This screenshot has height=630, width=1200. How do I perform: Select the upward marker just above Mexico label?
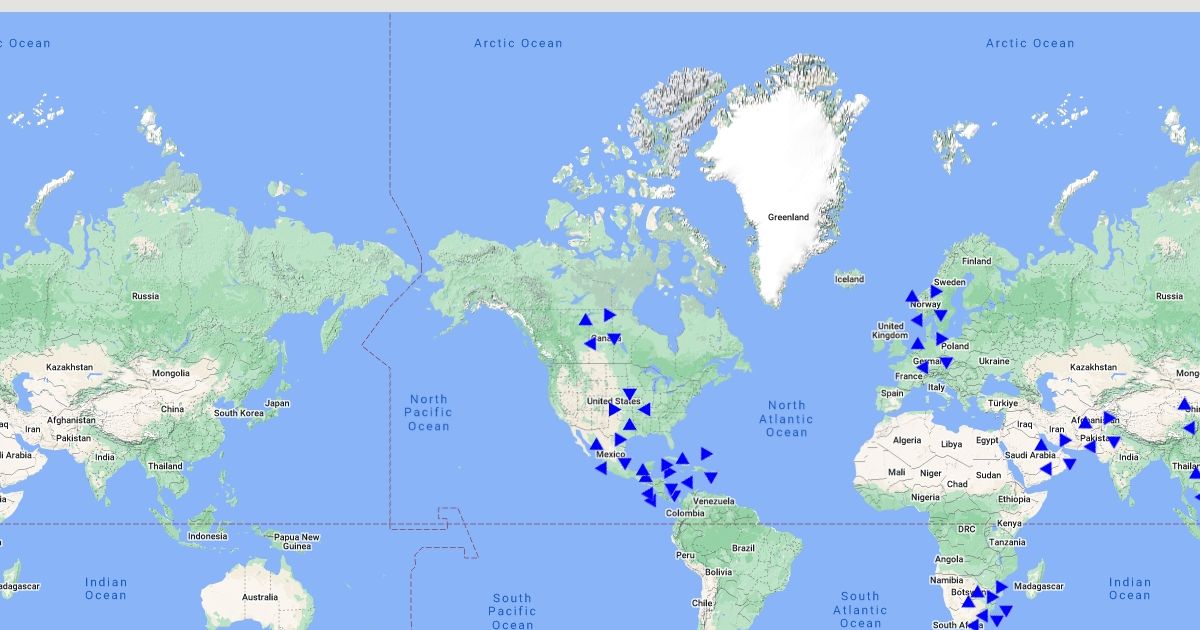coord(596,444)
